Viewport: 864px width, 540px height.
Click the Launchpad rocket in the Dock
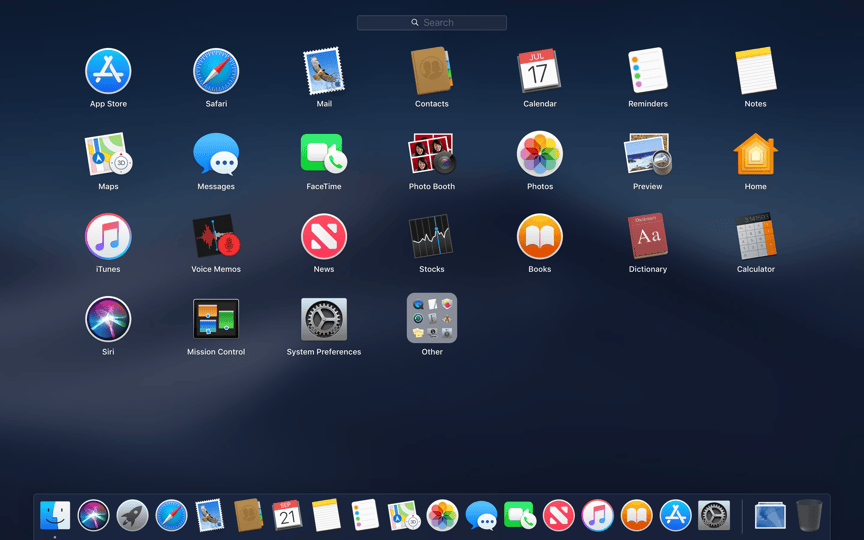point(132,515)
